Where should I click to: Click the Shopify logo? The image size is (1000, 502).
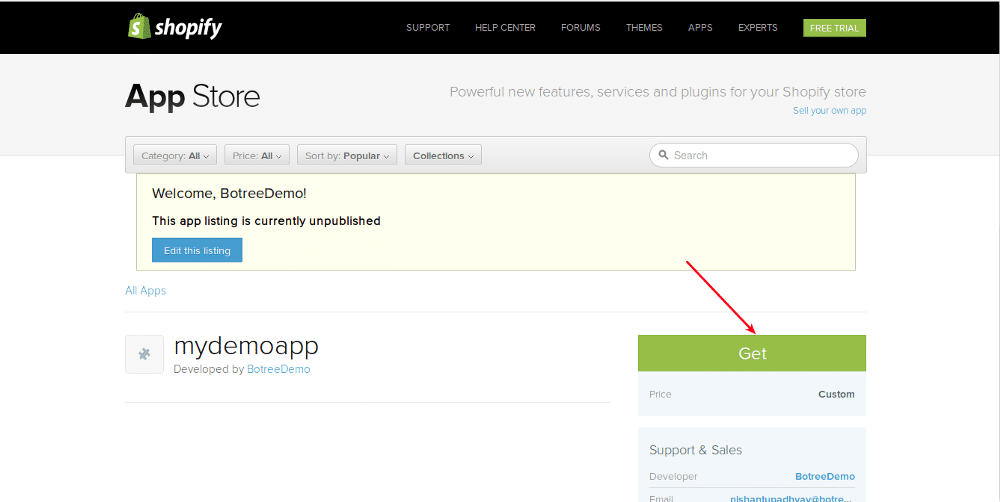(x=175, y=27)
